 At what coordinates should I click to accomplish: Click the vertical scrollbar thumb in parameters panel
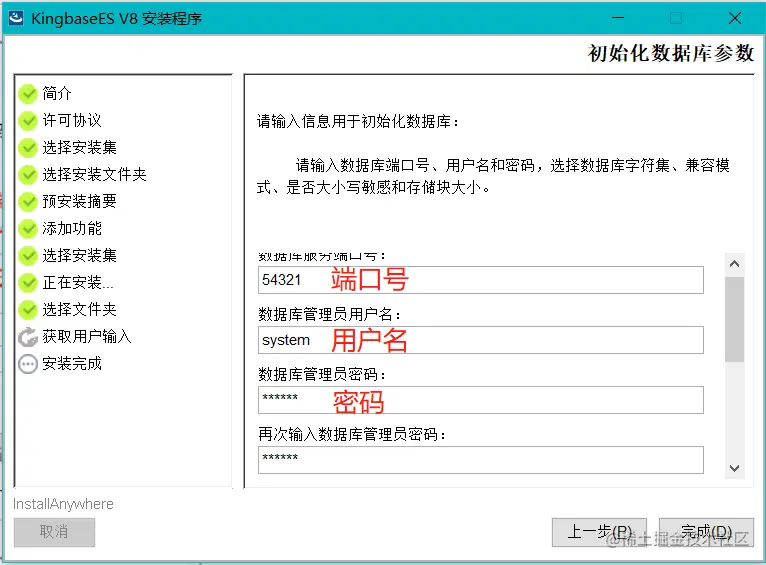[734, 319]
